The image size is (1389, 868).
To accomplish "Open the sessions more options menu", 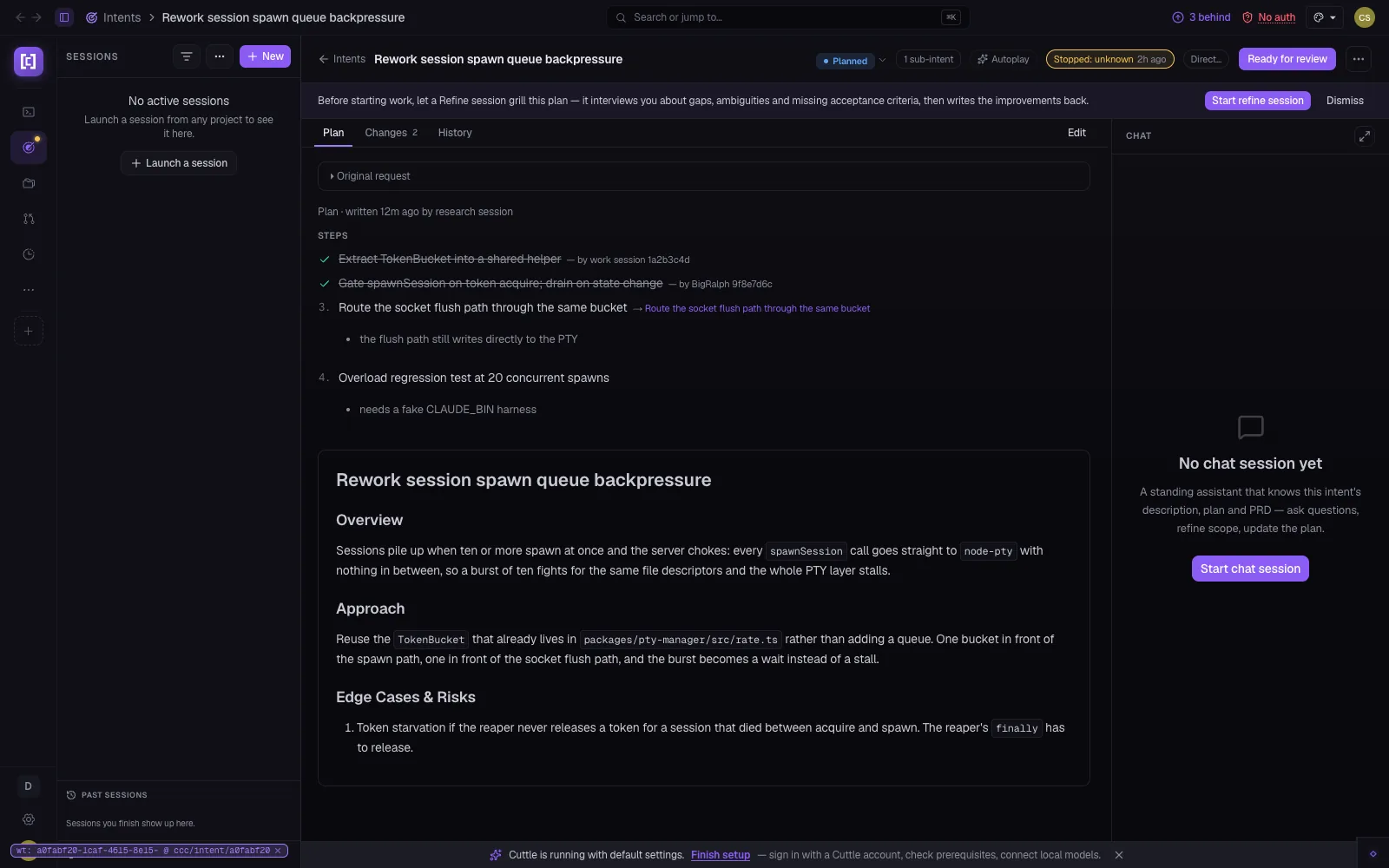I will click(220, 56).
